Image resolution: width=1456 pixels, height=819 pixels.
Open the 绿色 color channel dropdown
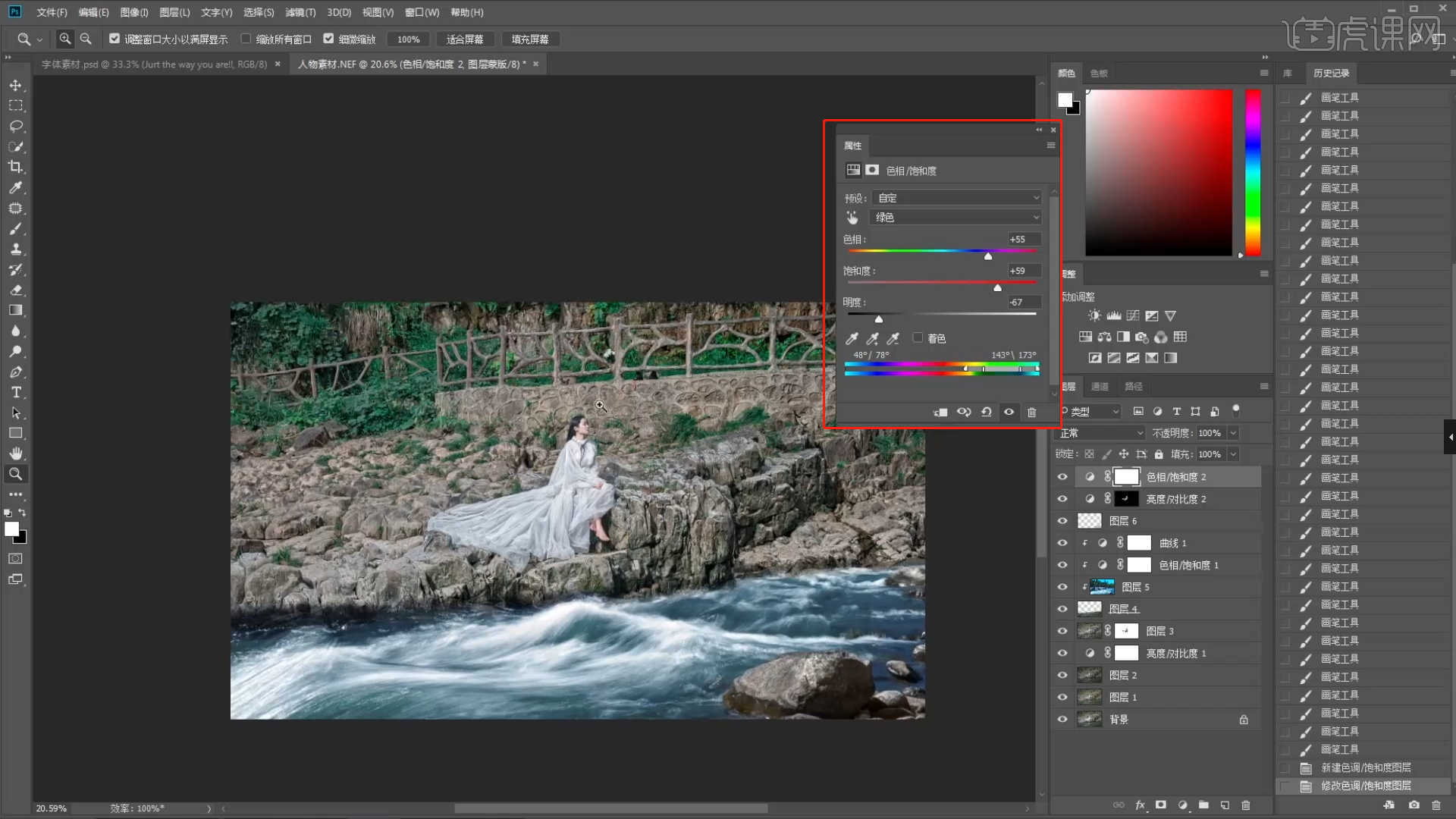click(x=957, y=218)
